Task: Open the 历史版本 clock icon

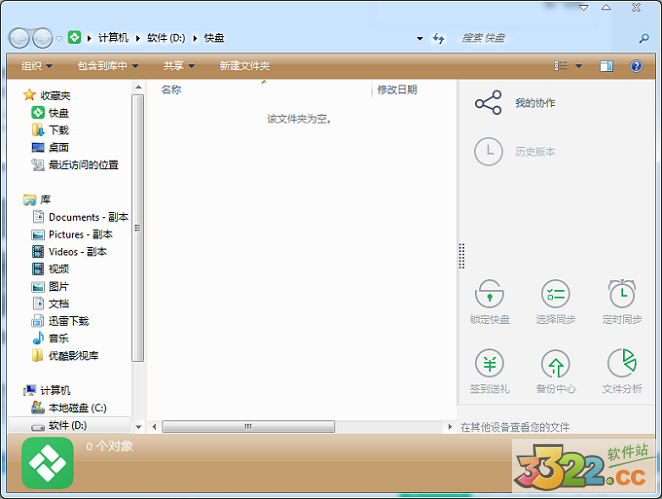Action: (x=488, y=151)
